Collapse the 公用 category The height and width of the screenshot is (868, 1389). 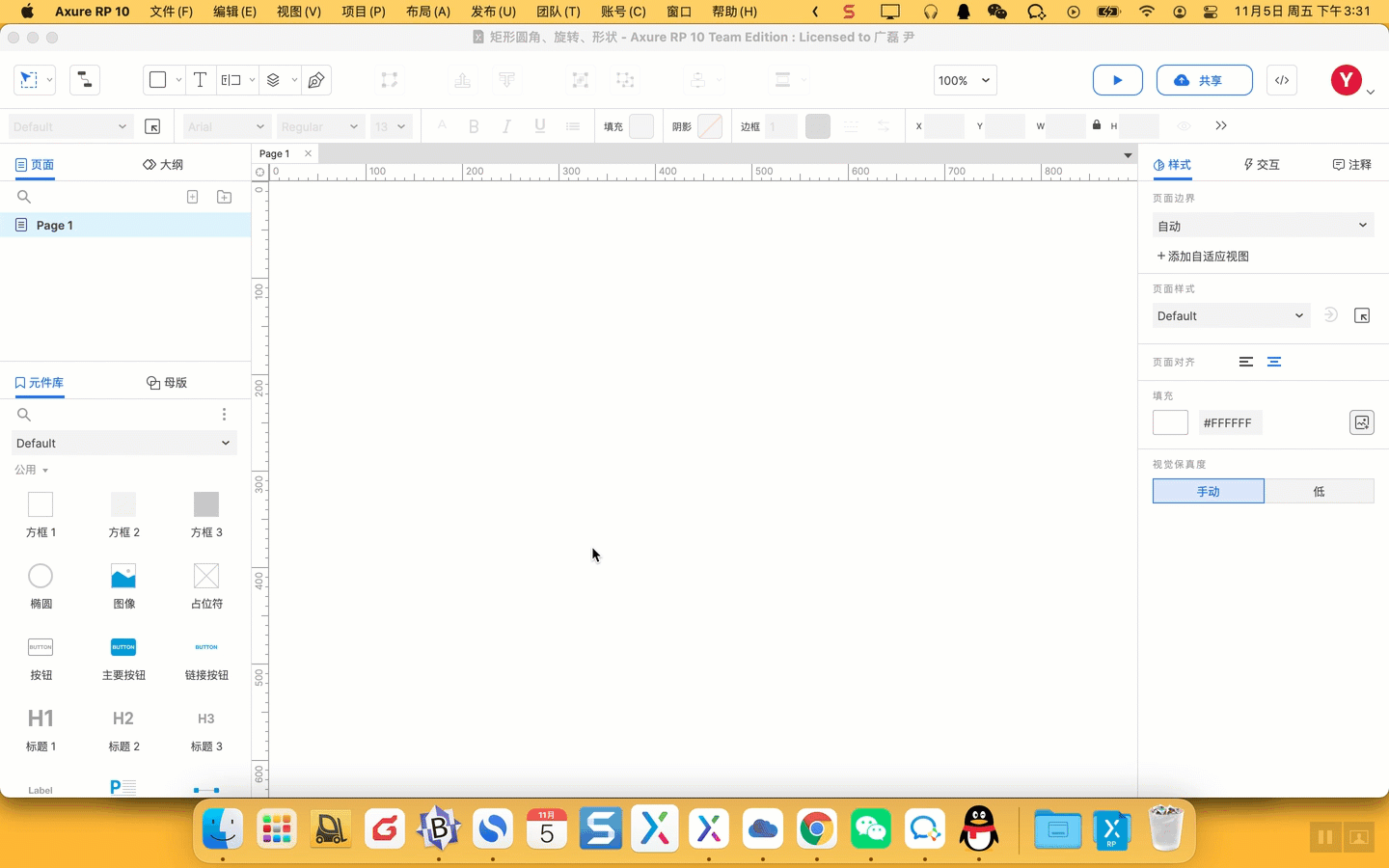[x=31, y=470]
